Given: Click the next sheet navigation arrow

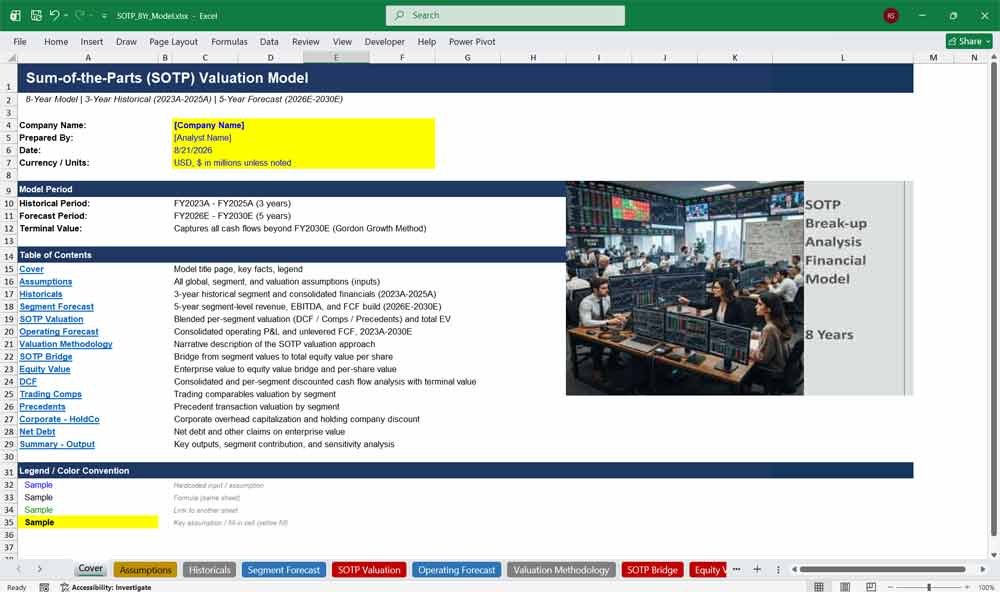Looking at the screenshot, I should (x=40, y=569).
